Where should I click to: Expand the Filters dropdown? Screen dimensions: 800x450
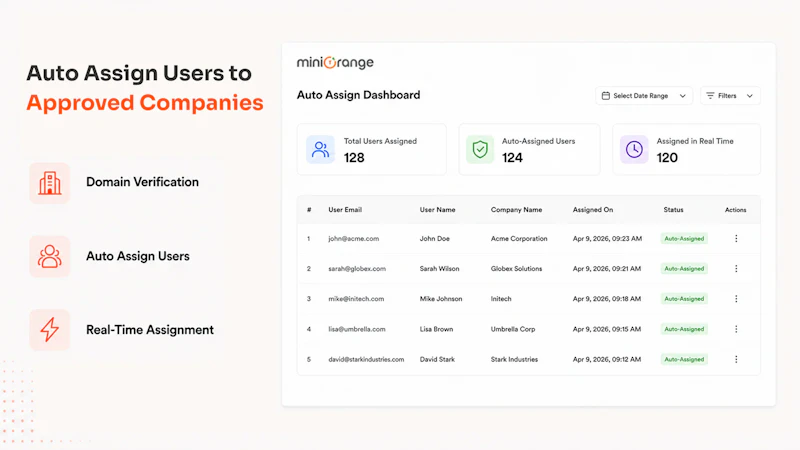tap(730, 96)
